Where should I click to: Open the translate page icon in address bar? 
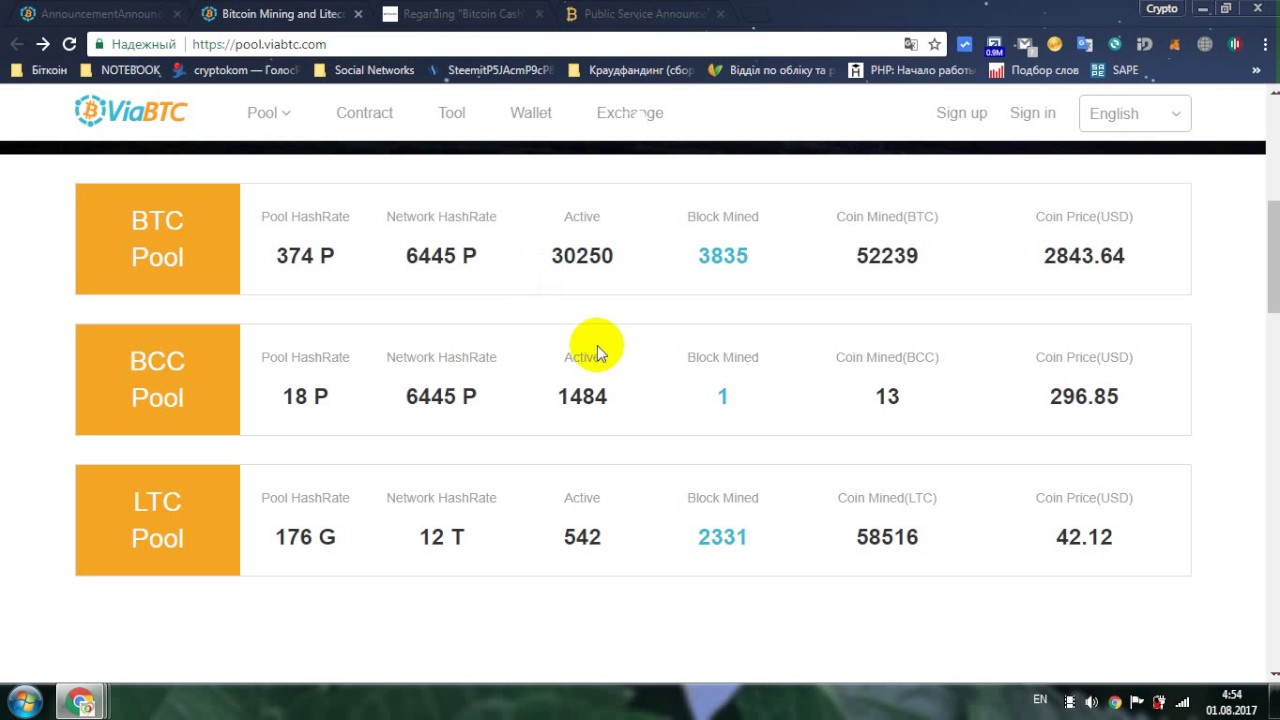point(910,44)
